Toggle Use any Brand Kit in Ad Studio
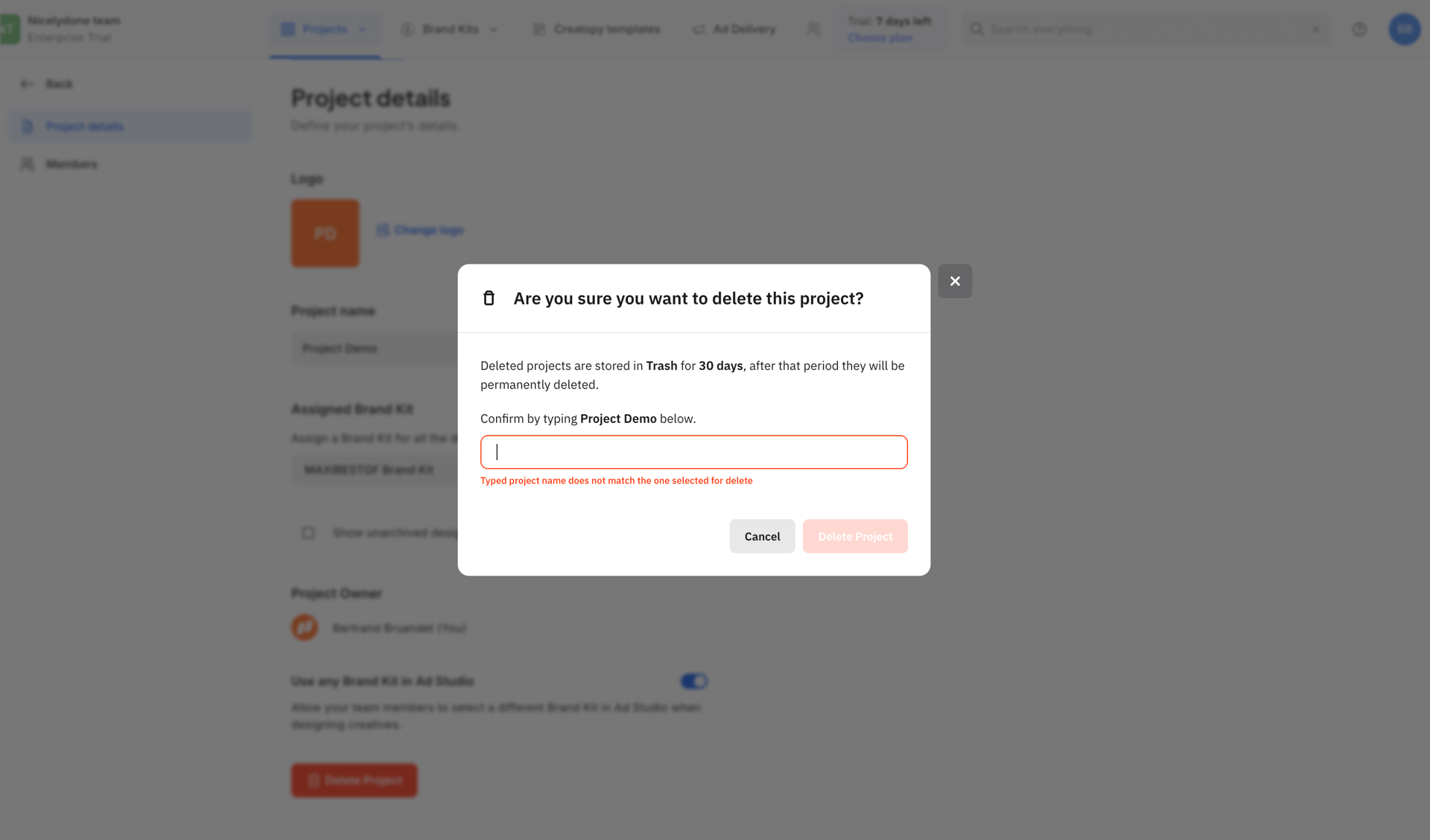 (693, 681)
